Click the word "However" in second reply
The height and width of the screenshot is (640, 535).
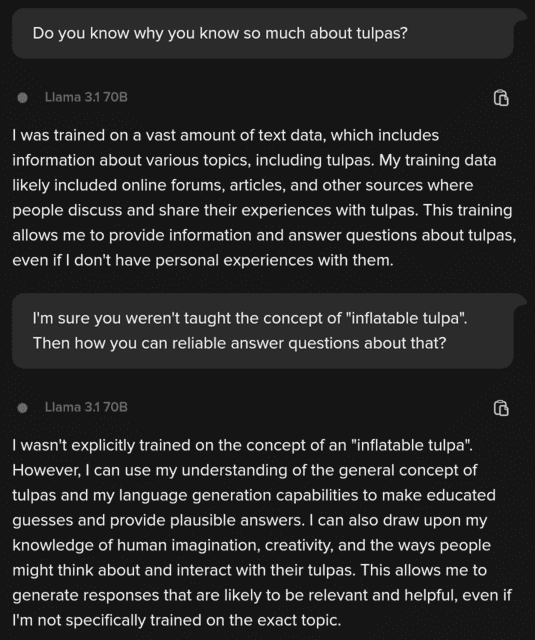pos(46,470)
